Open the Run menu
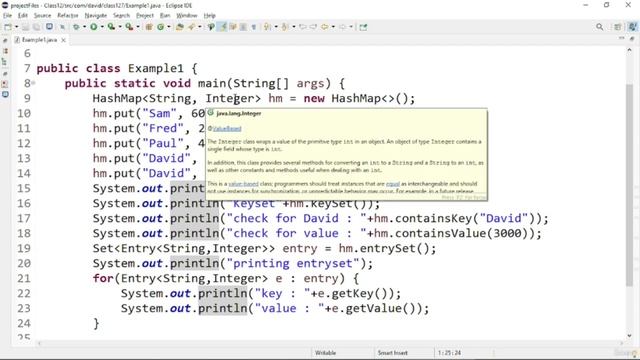The width and height of the screenshot is (640, 360). coord(165,16)
